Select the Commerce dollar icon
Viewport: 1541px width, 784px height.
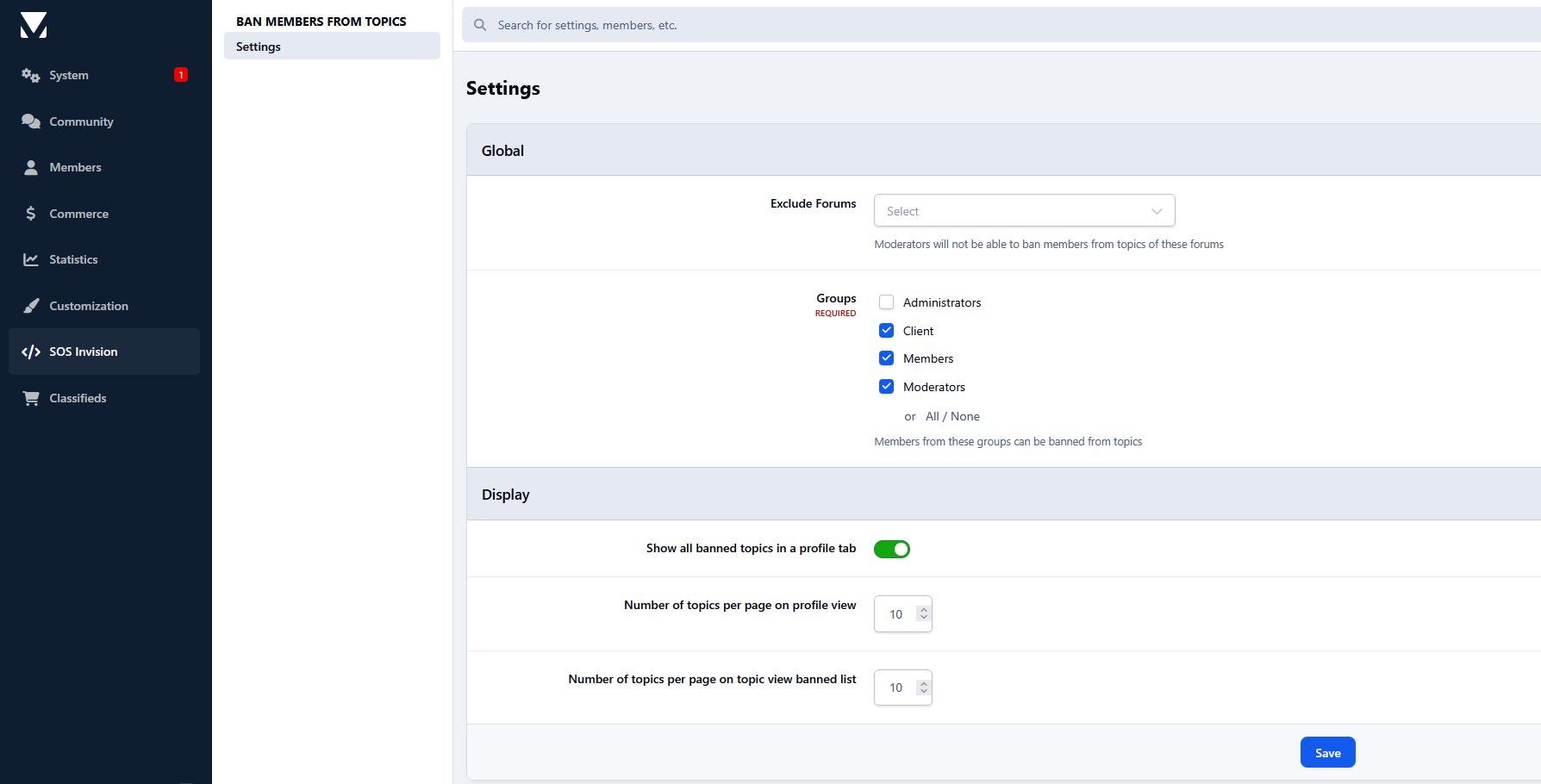tap(31, 214)
